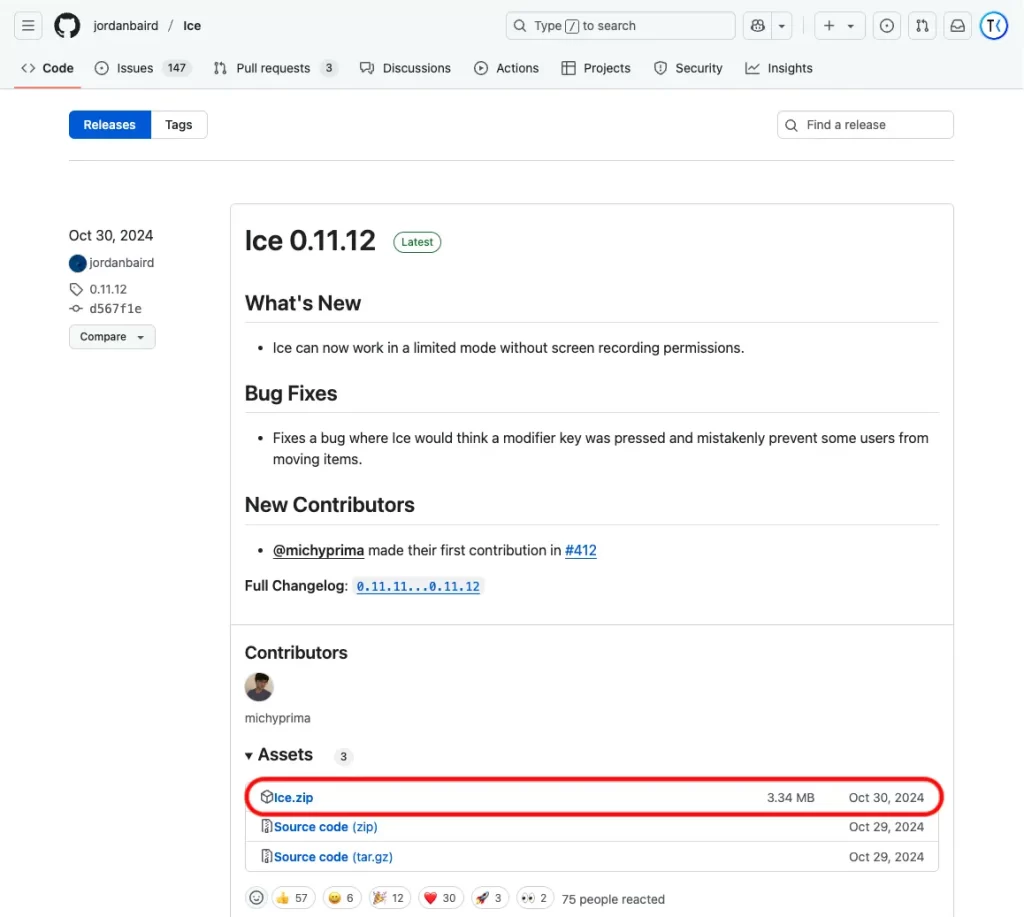Switch to the Code tab
This screenshot has height=917, width=1024.
click(48, 68)
